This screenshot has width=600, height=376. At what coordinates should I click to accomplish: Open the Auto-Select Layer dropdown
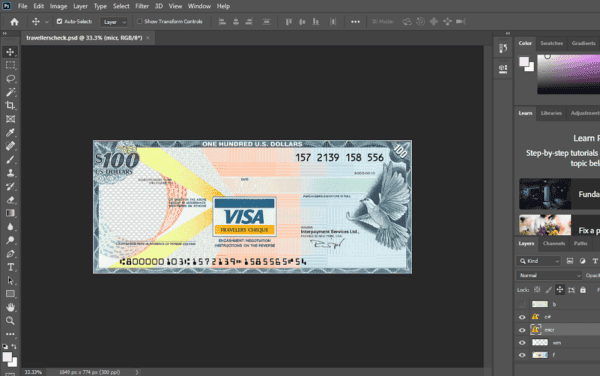(114, 22)
